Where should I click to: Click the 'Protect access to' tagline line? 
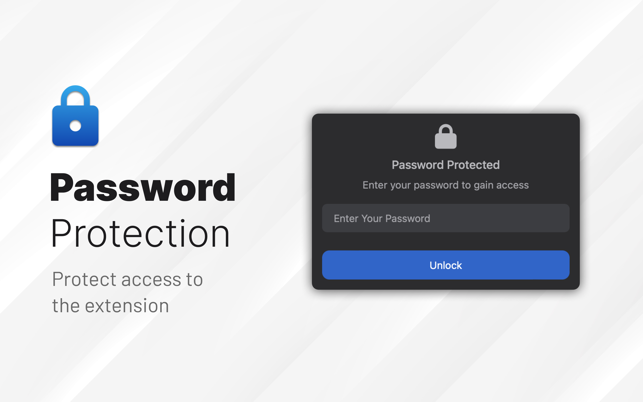[x=127, y=280]
